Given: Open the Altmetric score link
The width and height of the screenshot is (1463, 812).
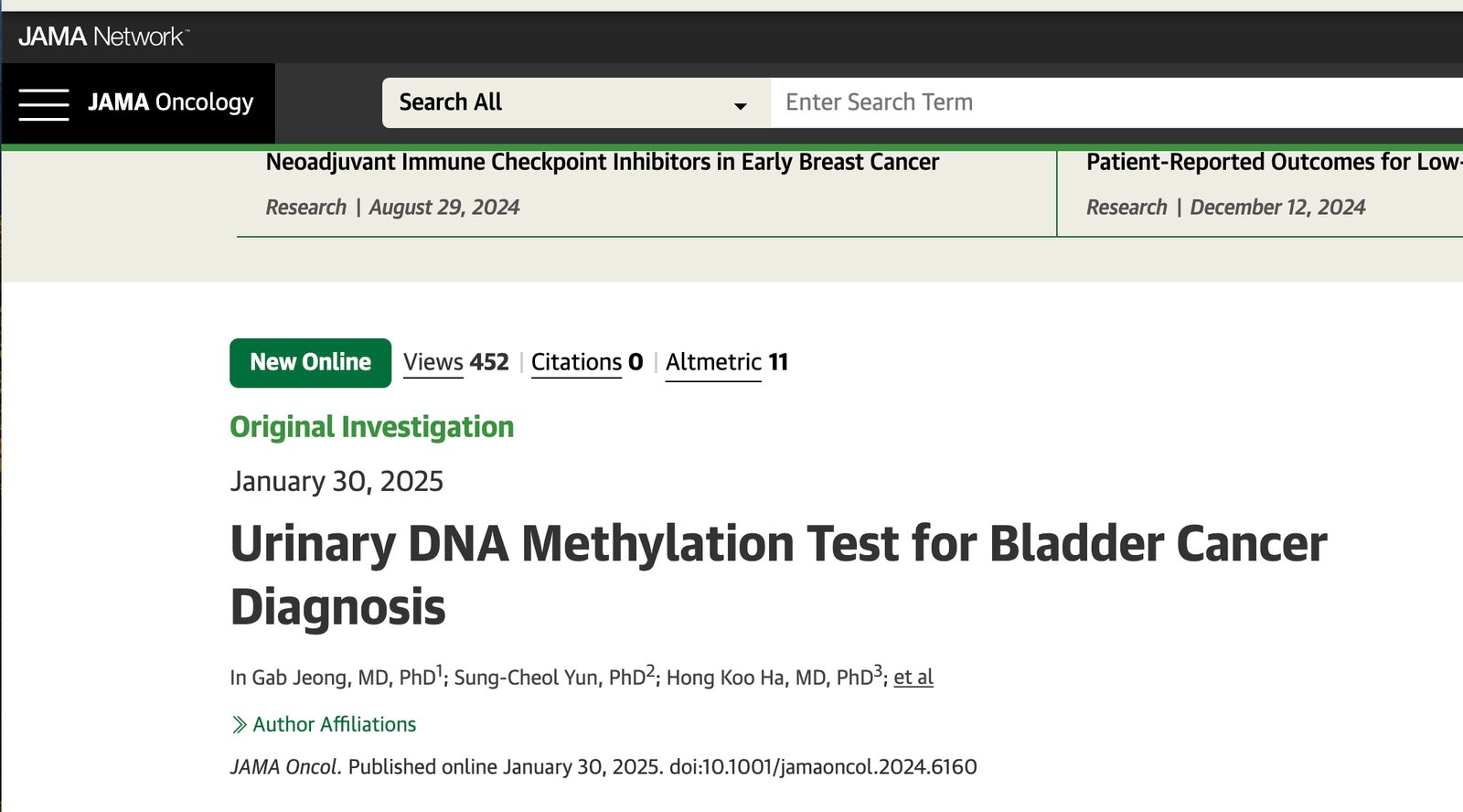Looking at the screenshot, I should click(727, 363).
